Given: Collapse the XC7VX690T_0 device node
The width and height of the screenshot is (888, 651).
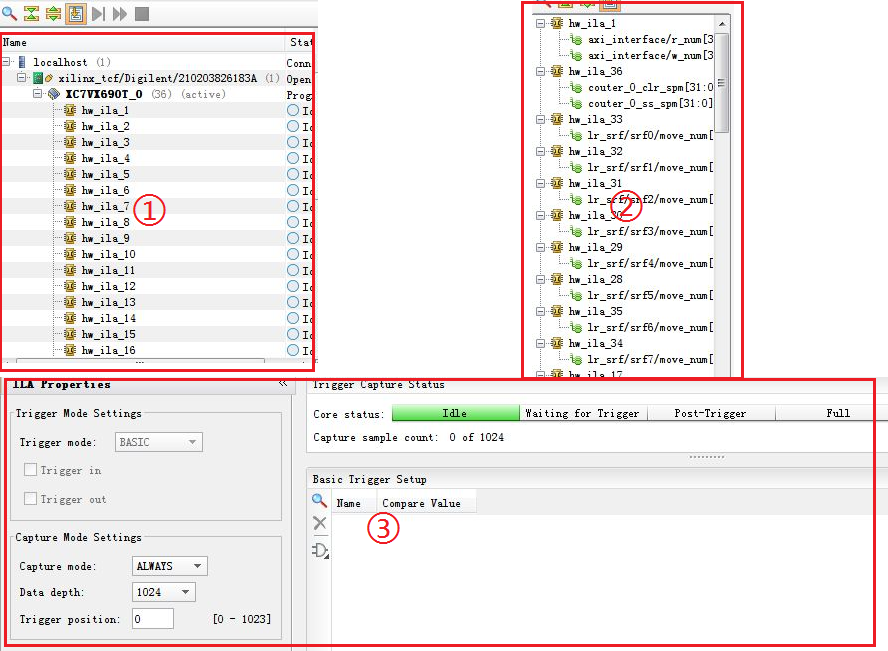Looking at the screenshot, I should tap(37, 93).
